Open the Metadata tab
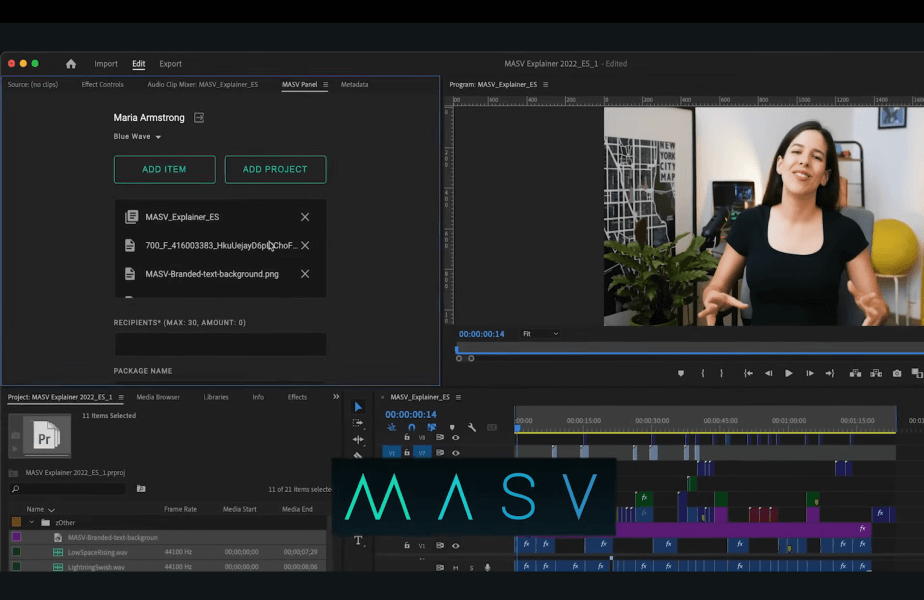This screenshot has width=924, height=600. (354, 84)
